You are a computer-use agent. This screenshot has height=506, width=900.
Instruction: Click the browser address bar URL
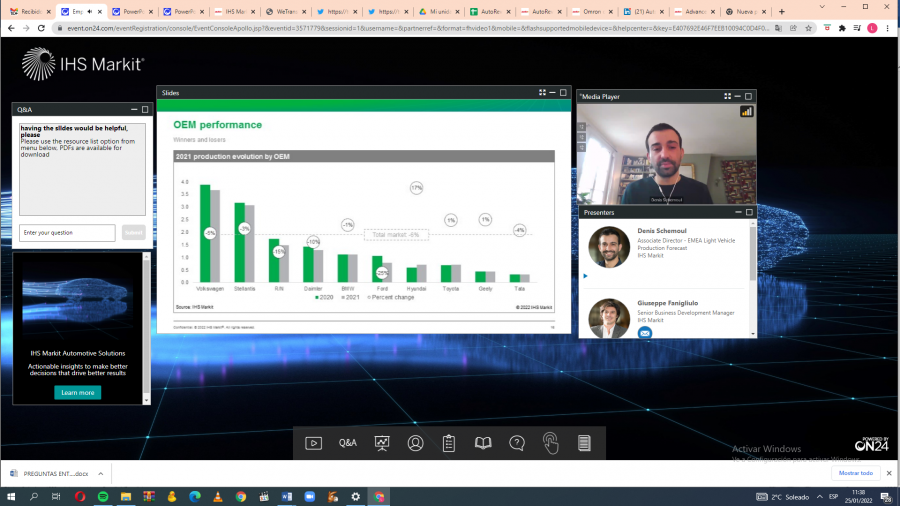point(417,28)
